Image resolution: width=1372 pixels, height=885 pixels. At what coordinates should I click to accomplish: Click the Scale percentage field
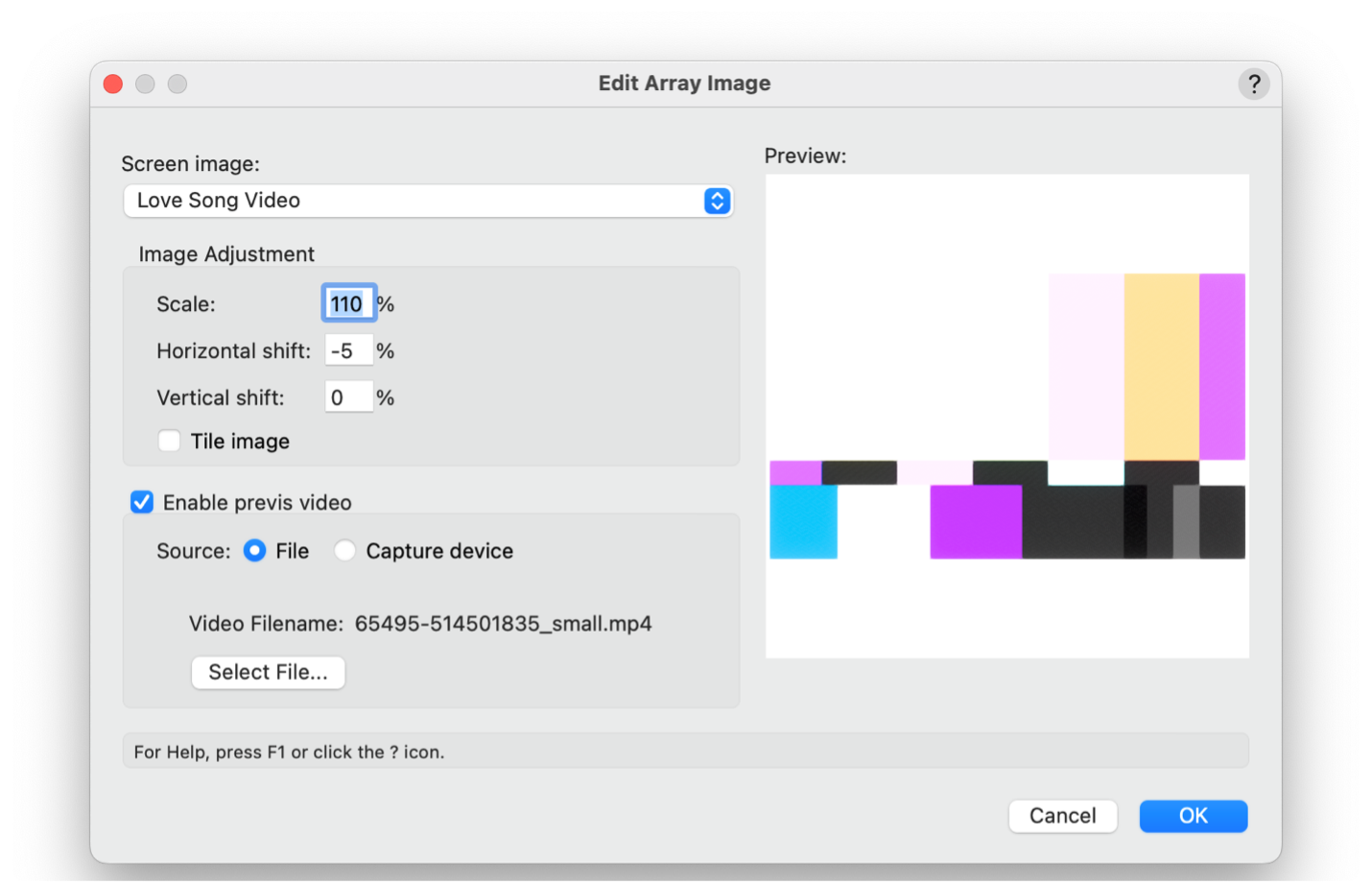pos(347,304)
